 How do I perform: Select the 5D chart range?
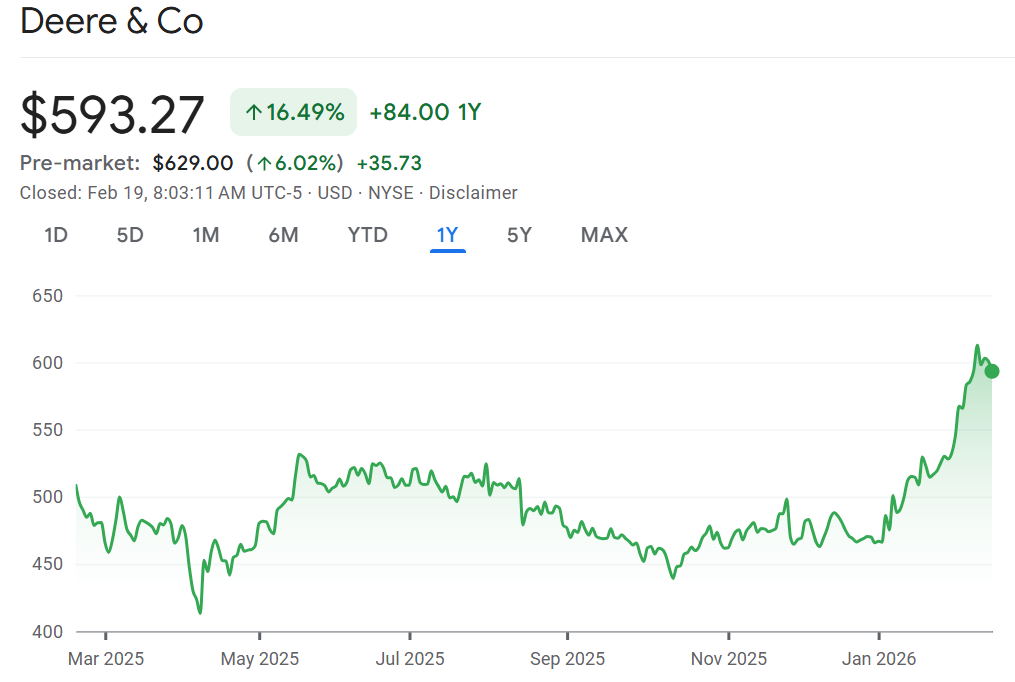tap(130, 235)
